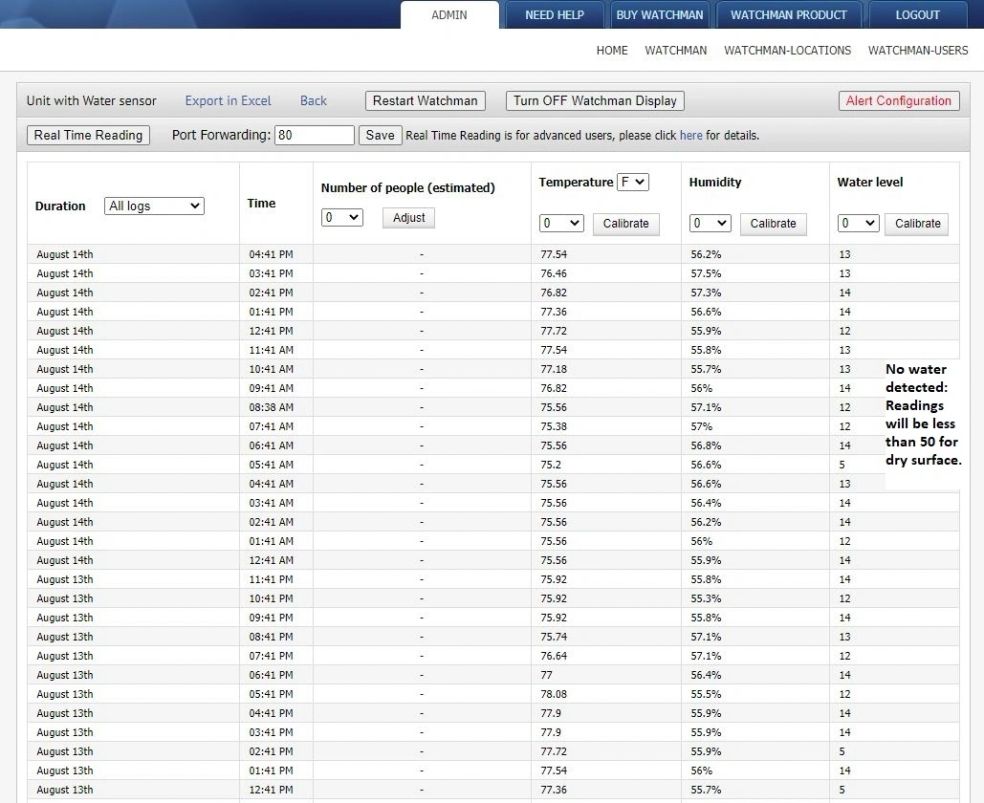Open Alert Configuration
This screenshot has width=984, height=803.
pyautogui.click(x=899, y=100)
